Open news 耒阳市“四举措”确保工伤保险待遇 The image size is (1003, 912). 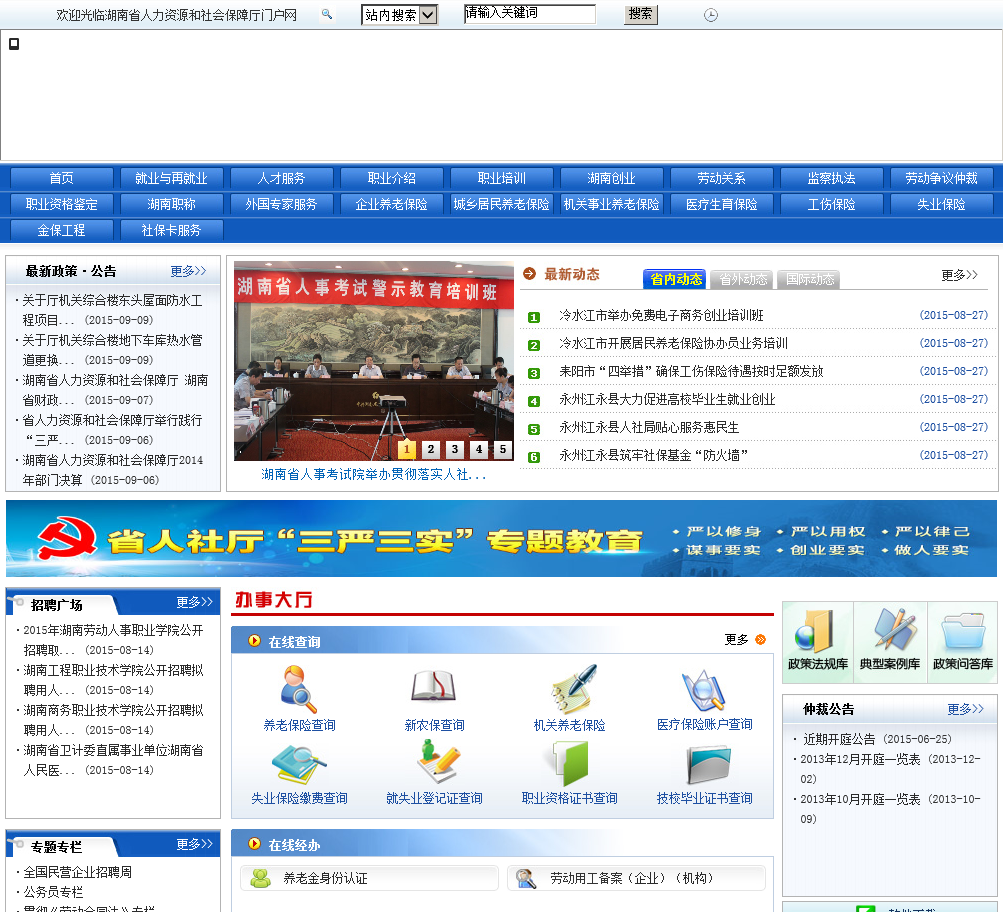[x=691, y=371]
